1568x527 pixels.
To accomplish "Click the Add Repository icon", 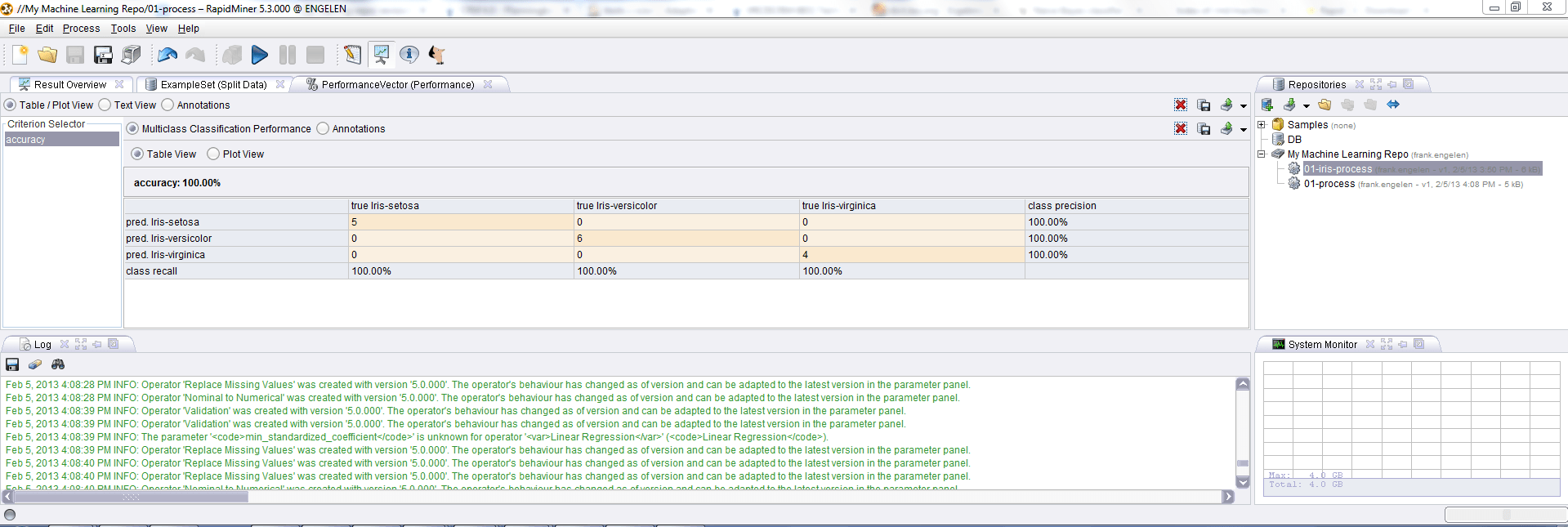I will tap(1267, 105).
